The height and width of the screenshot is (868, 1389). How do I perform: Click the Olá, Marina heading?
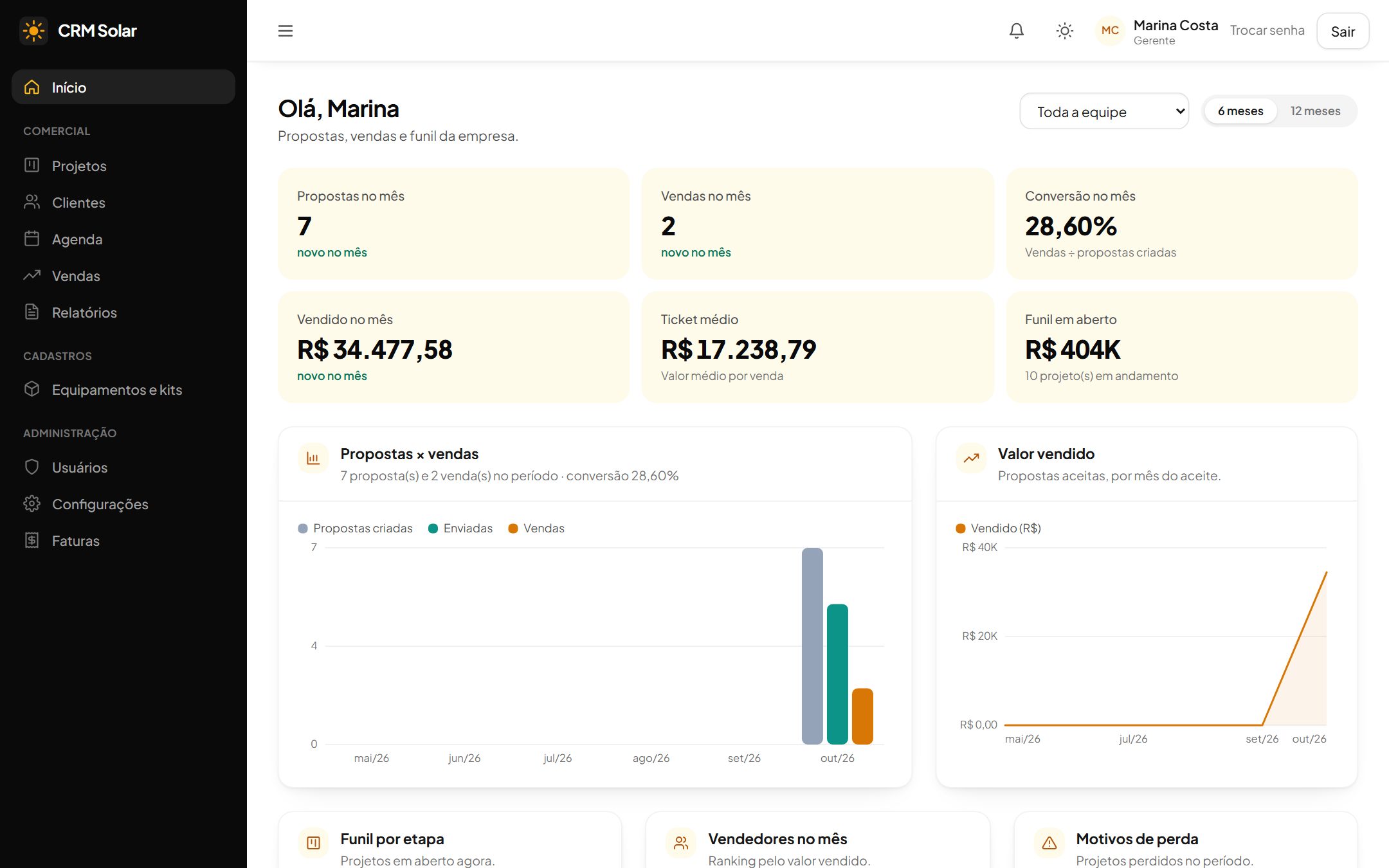[x=338, y=109]
